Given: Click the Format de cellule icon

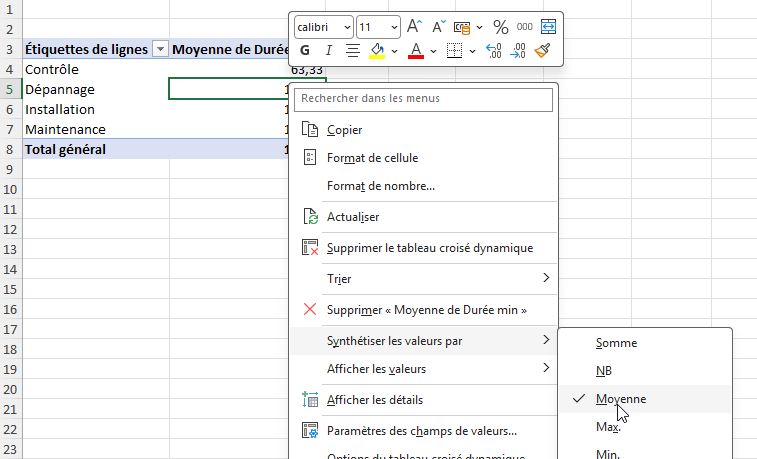Looking at the screenshot, I should coord(309,157).
